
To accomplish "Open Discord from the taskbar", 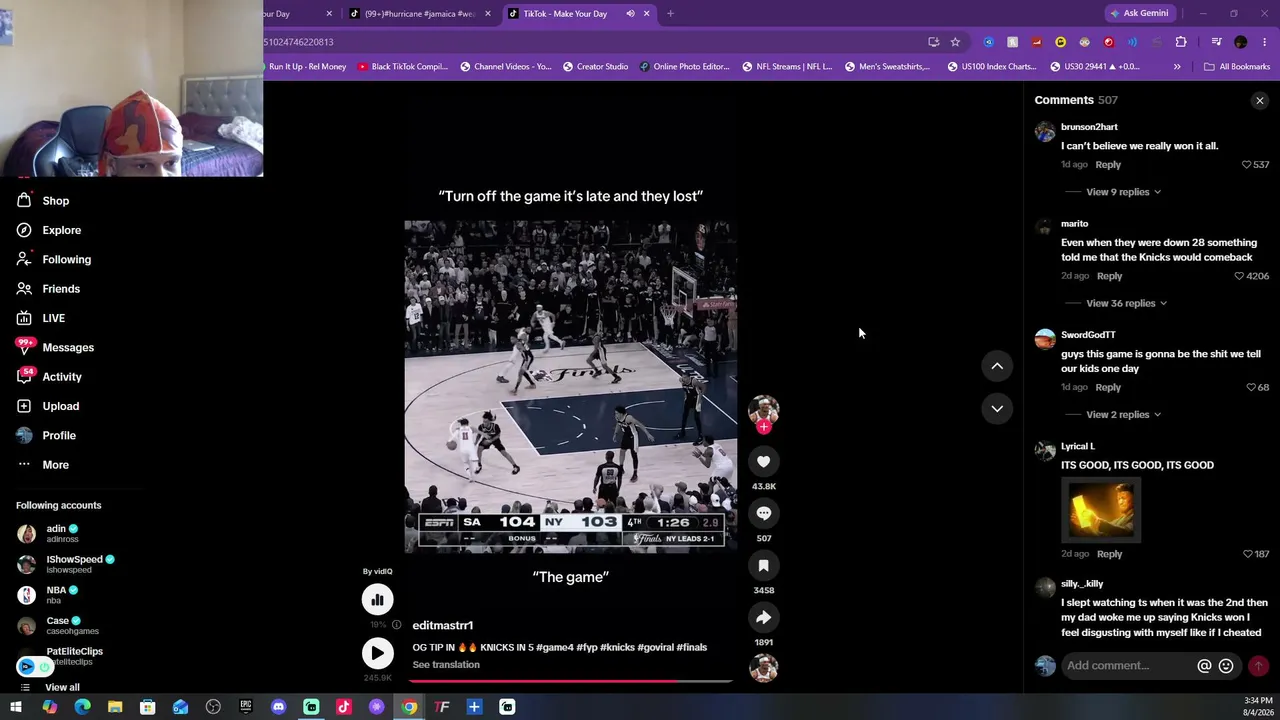I will (x=278, y=707).
